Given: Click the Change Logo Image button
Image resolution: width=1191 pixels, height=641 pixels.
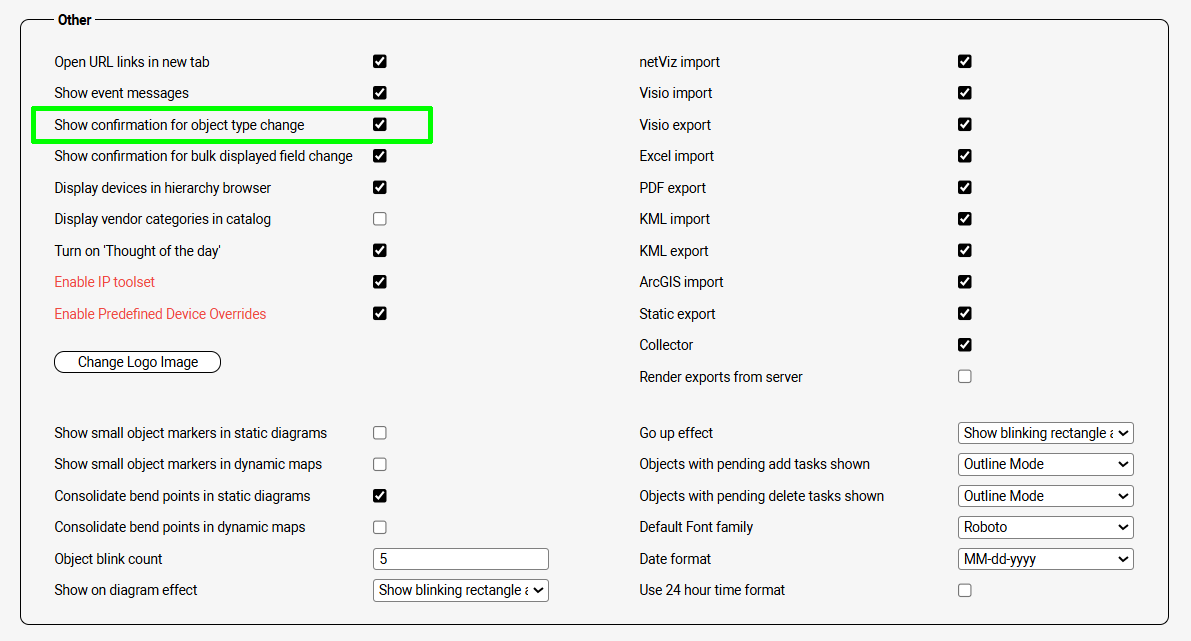Looking at the screenshot, I should pyautogui.click(x=137, y=362).
